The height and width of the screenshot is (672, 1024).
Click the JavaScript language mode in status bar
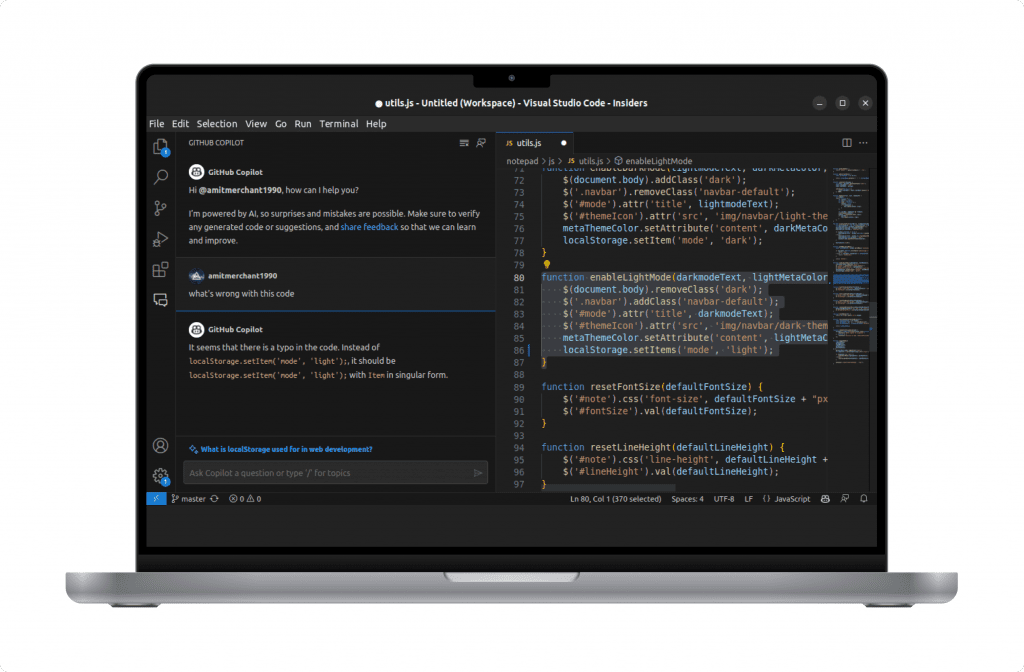[791, 498]
